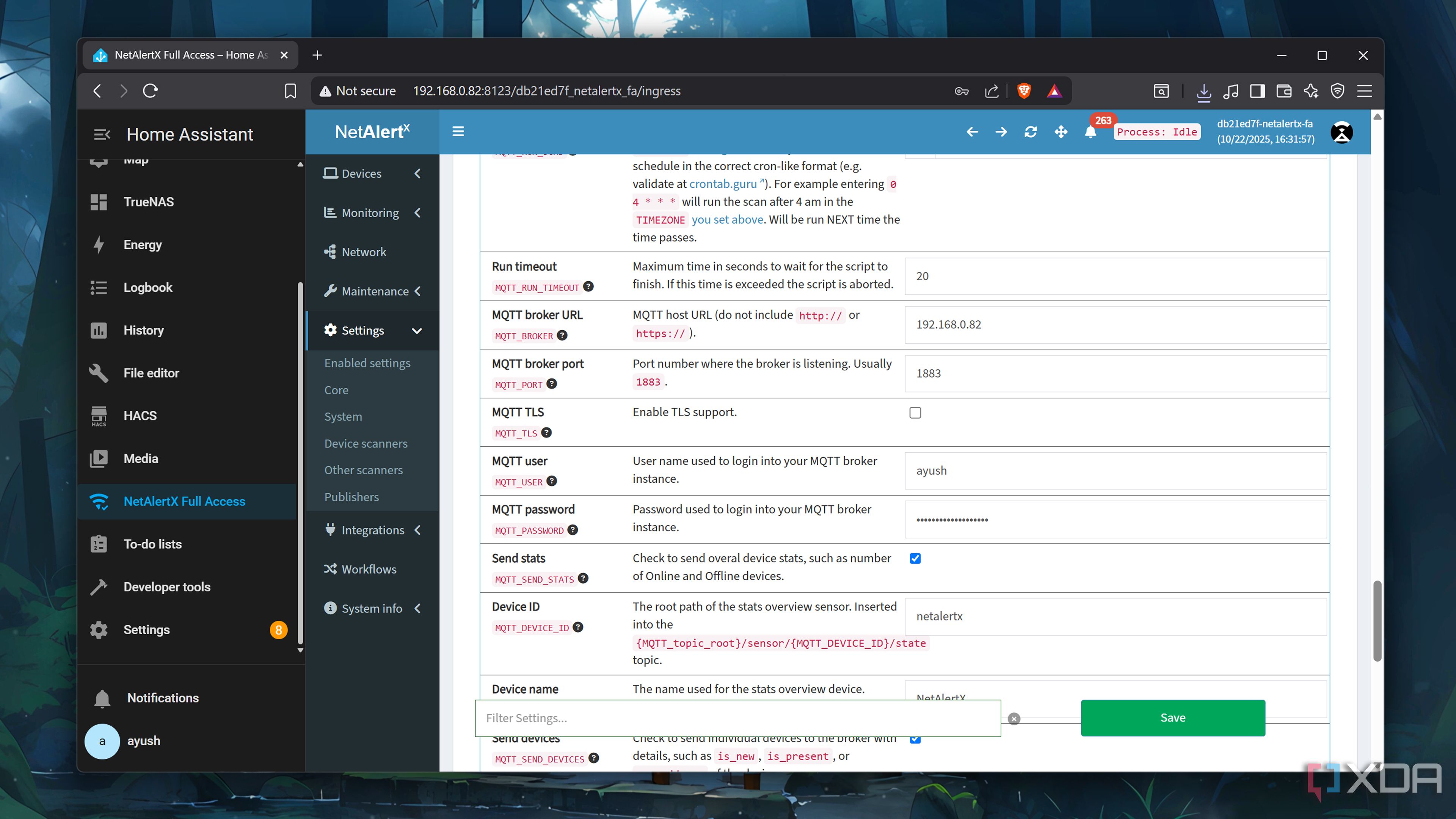Select System settings submenu item
Screen dimensions: 1456x819
[343, 417]
